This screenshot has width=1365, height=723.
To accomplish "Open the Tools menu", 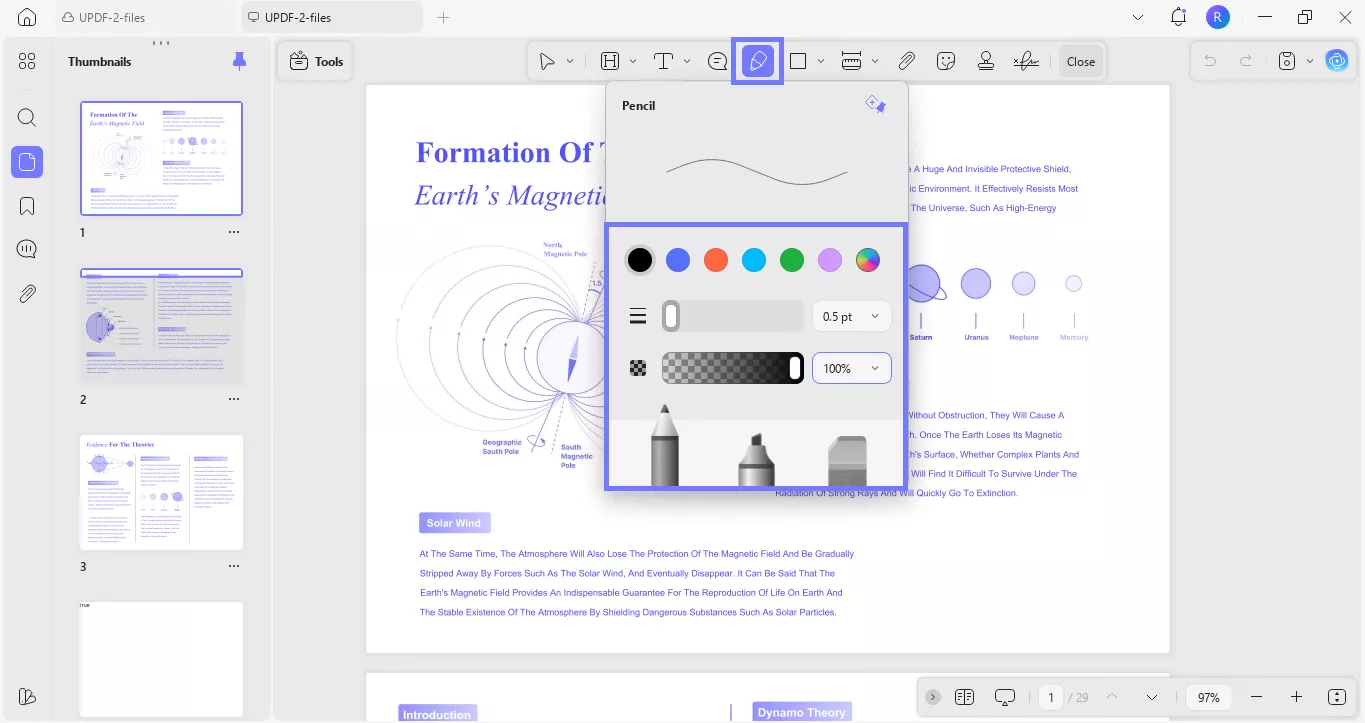I will point(315,61).
